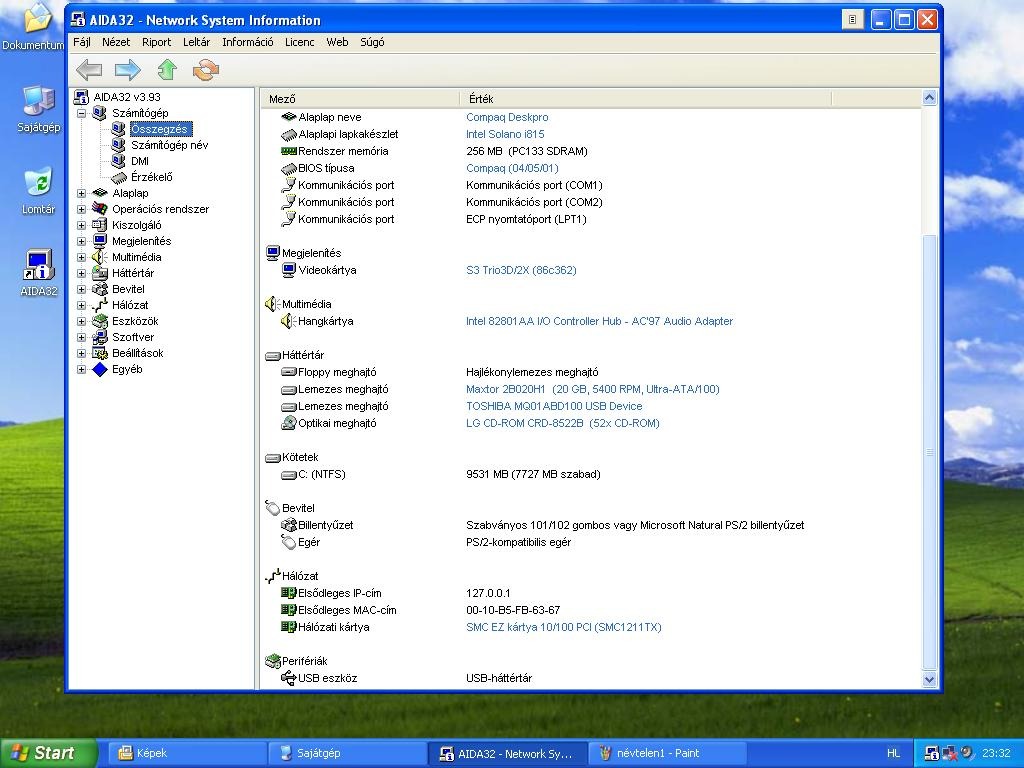Open the LG CD-ROM CRD-8522B link
The height and width of the screenshot is (768, 1024).
pos(562,423)
